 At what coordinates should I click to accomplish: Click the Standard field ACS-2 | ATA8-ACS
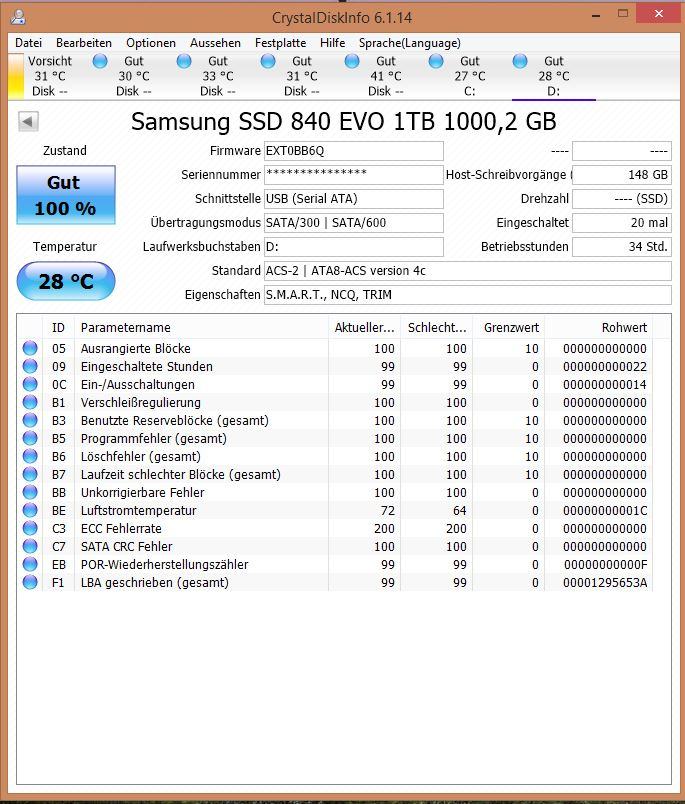pyautogui.click(x=468, y=270)
